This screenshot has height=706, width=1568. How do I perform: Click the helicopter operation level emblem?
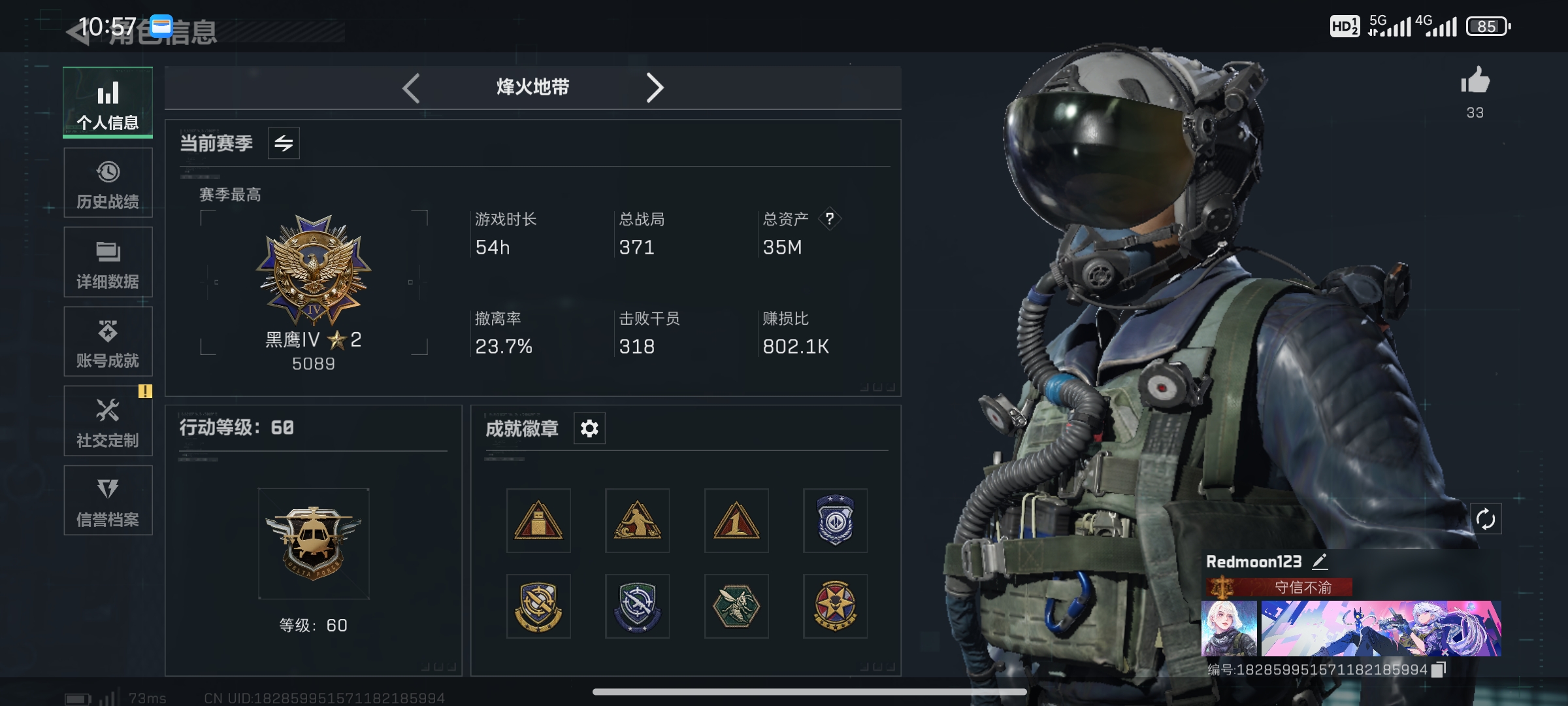click(314, 544)
